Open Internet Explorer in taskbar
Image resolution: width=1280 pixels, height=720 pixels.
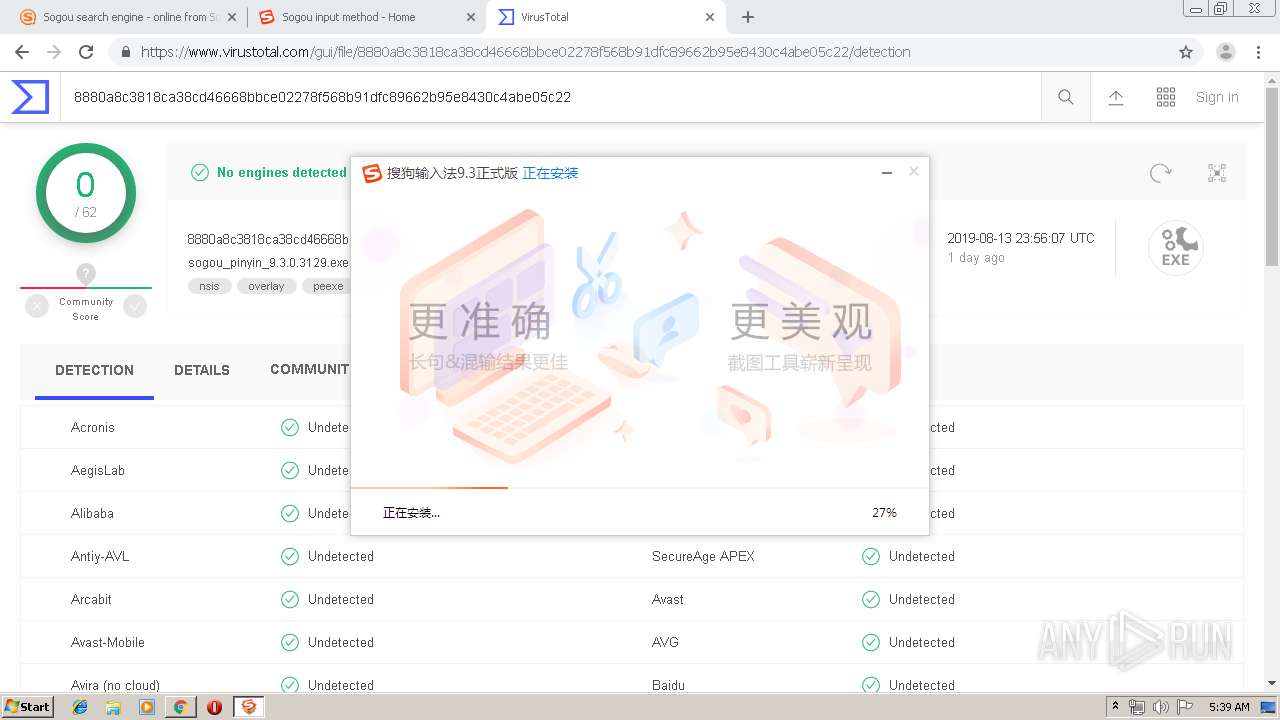click(x=80, y=707)
